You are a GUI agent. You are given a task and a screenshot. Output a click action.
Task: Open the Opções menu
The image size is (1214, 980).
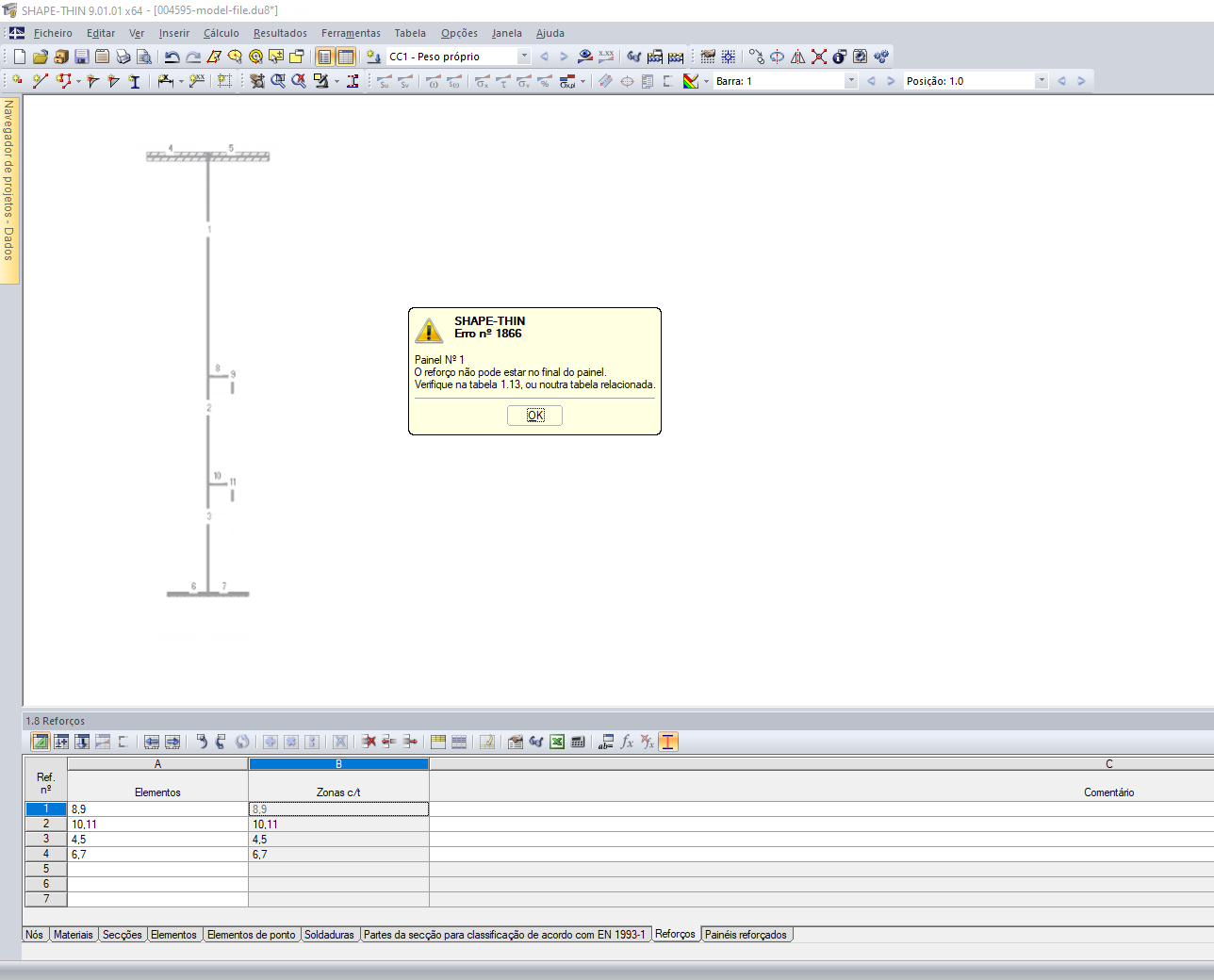tap(459, 33)
